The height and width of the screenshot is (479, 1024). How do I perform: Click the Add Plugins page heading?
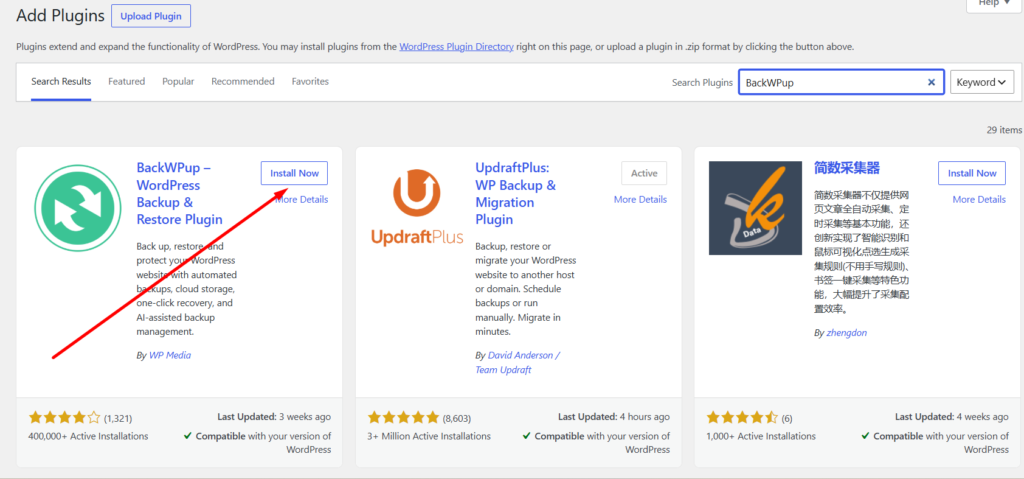click(x=60, y=16)
